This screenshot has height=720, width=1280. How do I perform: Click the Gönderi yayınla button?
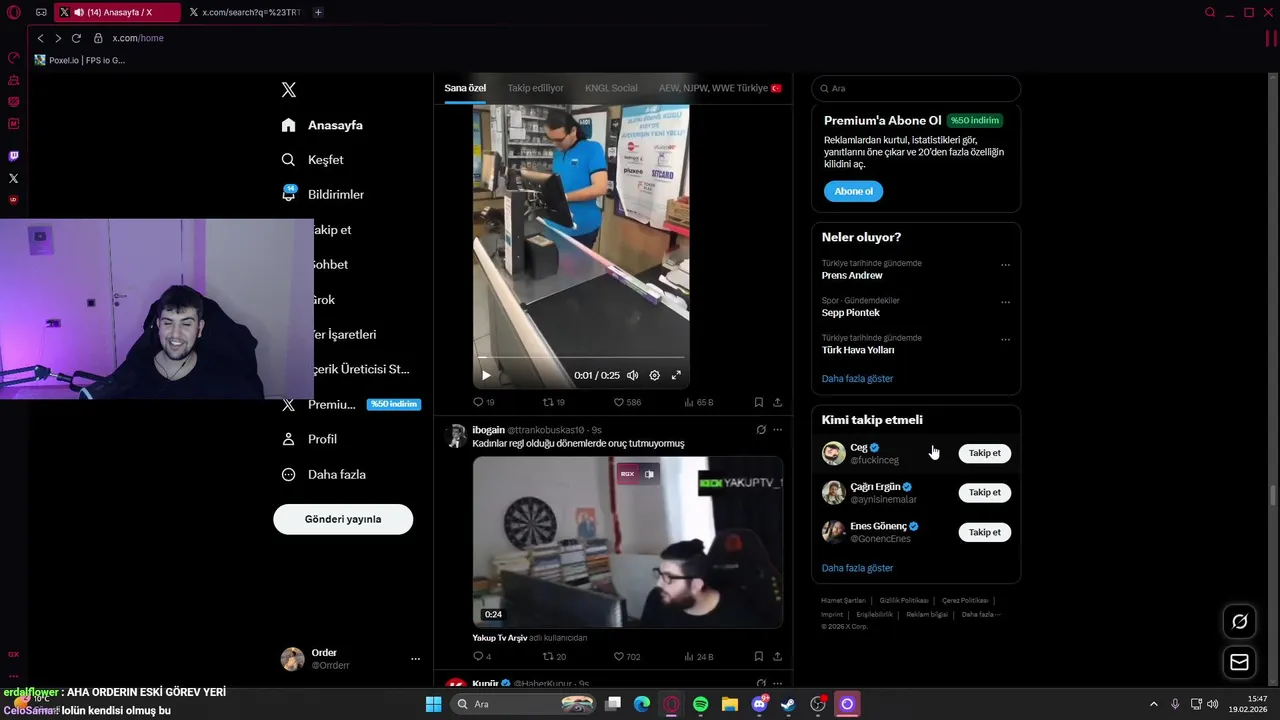tap(343, 519)
